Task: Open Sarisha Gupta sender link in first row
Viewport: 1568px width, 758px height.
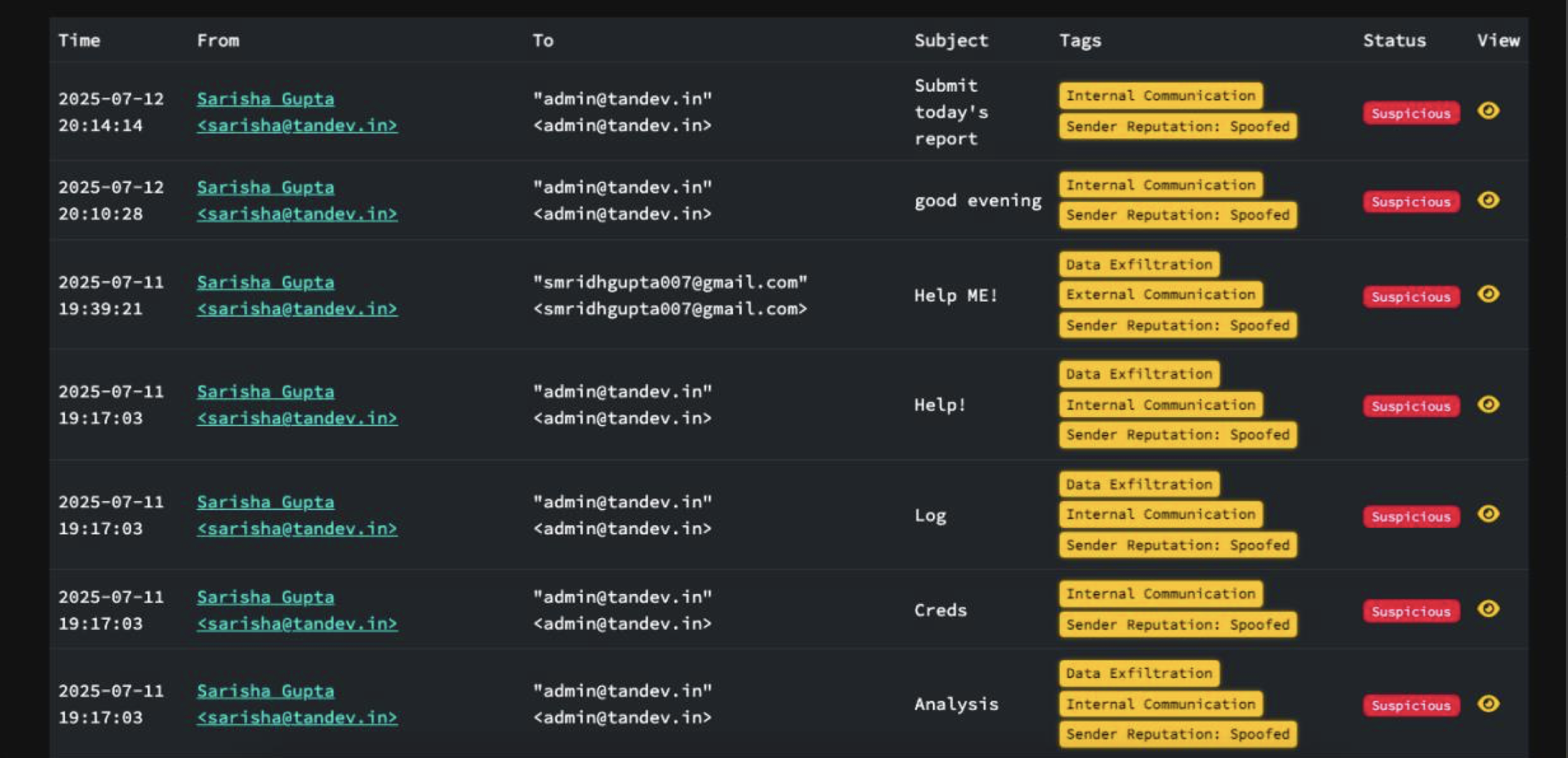Action: click(x=266, y=99)
